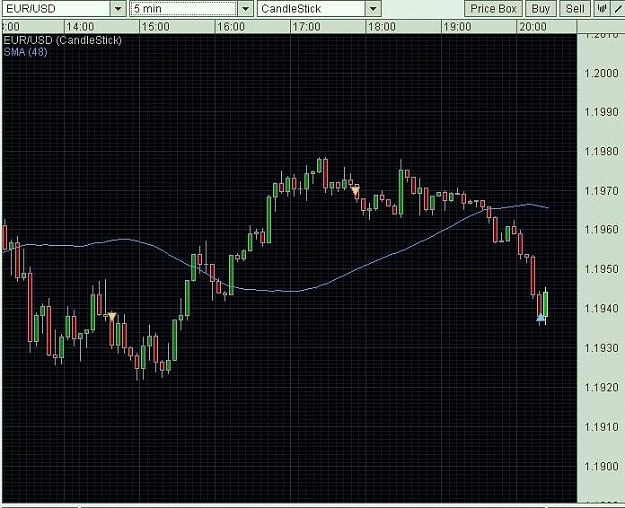
Task: Click the 20:00 time axis label
Action: coord(533,27)
